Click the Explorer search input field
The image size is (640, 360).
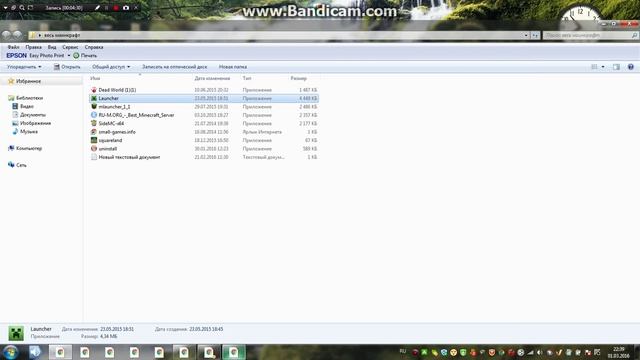(591, 36)
